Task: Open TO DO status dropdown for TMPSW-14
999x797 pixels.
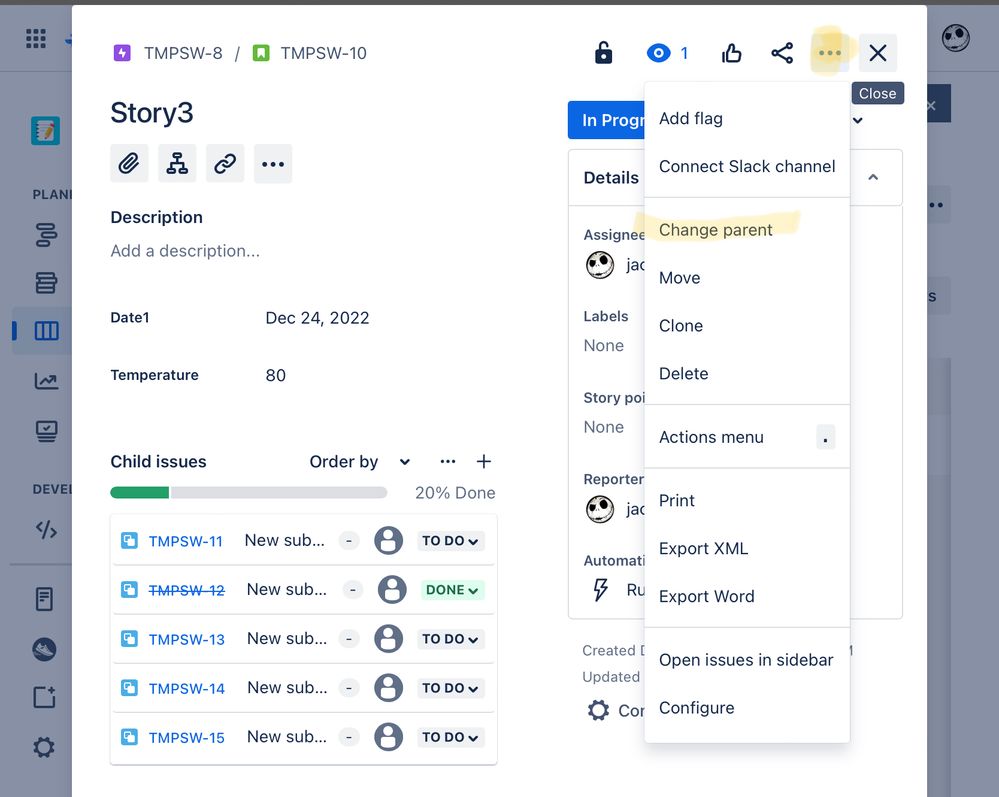Action: 450,688
